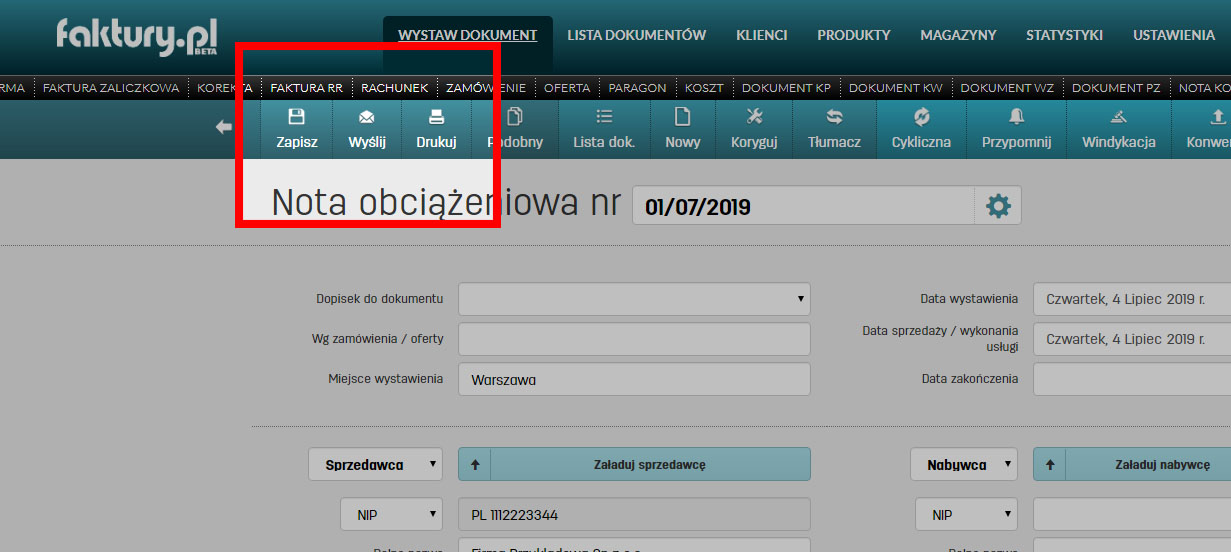The image size is (1231, 552).
Task: Go to Klienci section
Action: click(761, 35)
